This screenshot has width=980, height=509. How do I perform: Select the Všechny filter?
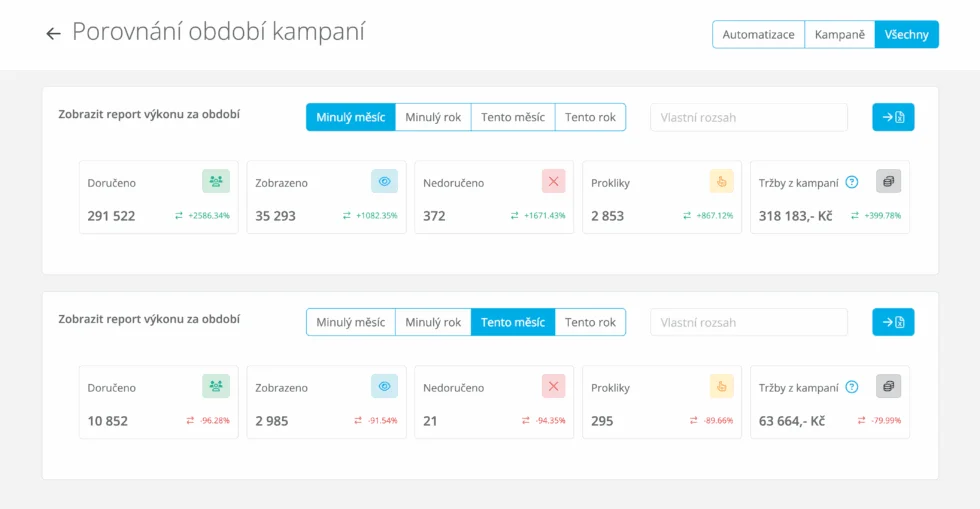pyautogui.click(x=906, y=34)
